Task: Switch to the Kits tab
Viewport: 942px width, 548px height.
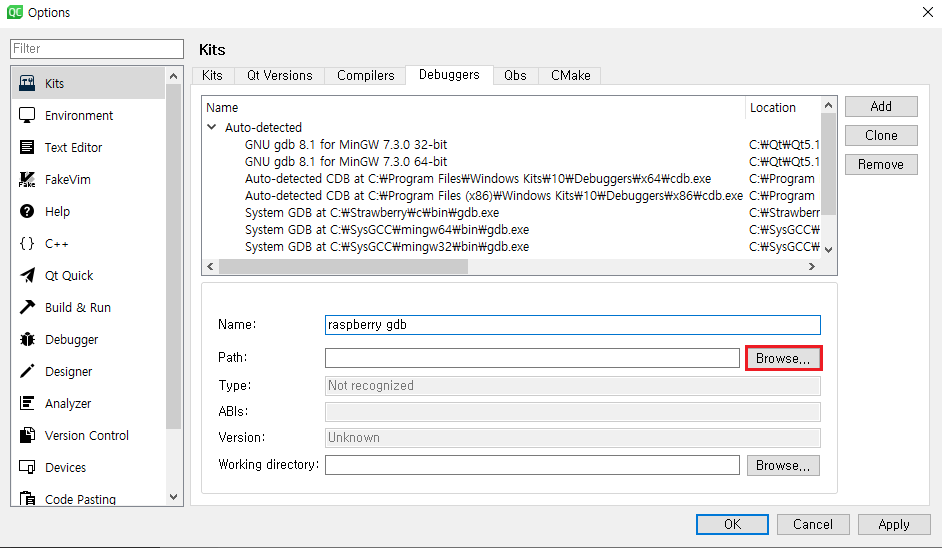Action: pyautogui.click(x=212, y=75)
